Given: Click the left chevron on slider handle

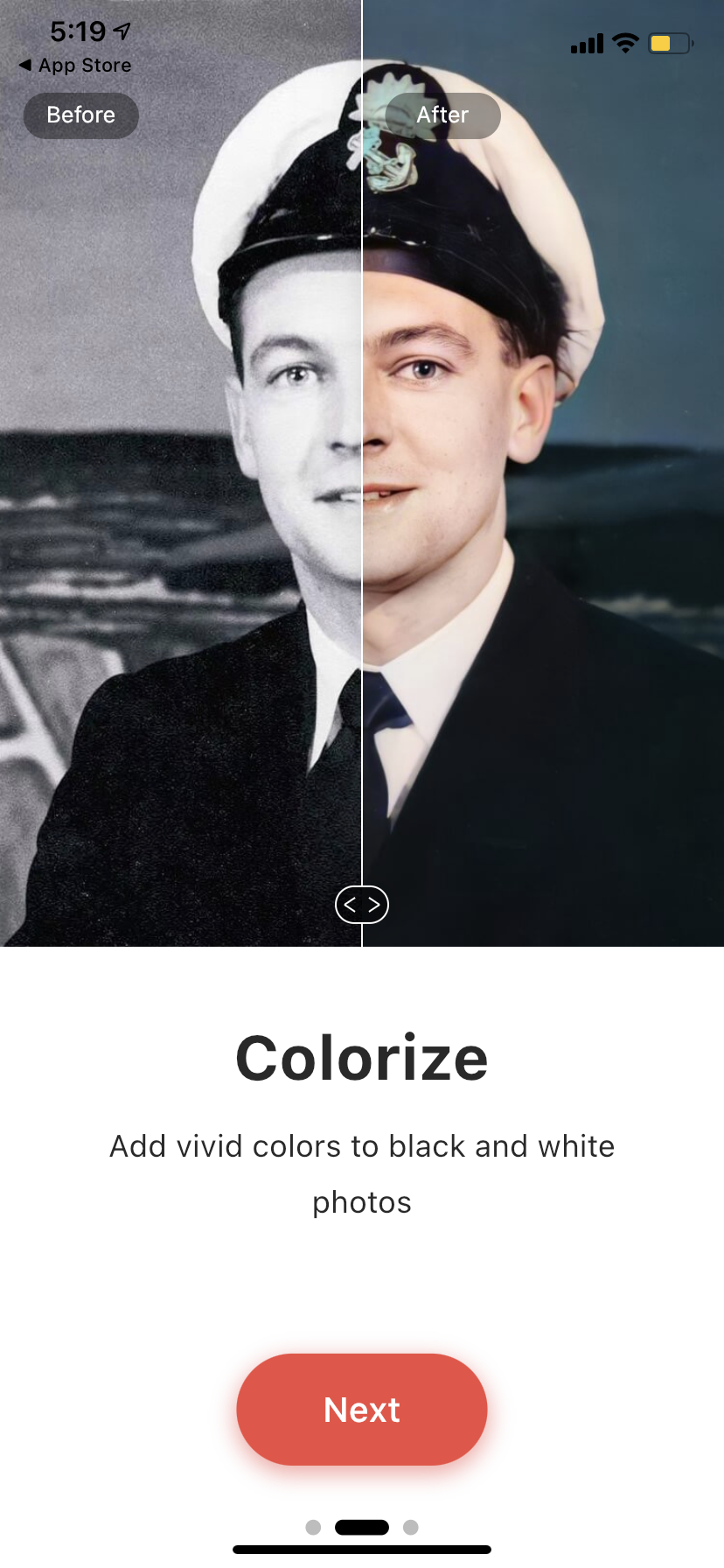Looking at the screenshot, I should tap(351, 905).
